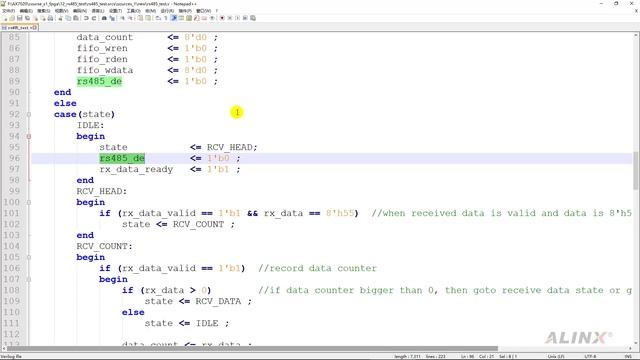Image resolution: width=640 pixels, height=360 pixels.
Task: Collapse RCV_COUNT begin block at line 105
Action: [x=29, y=258]
